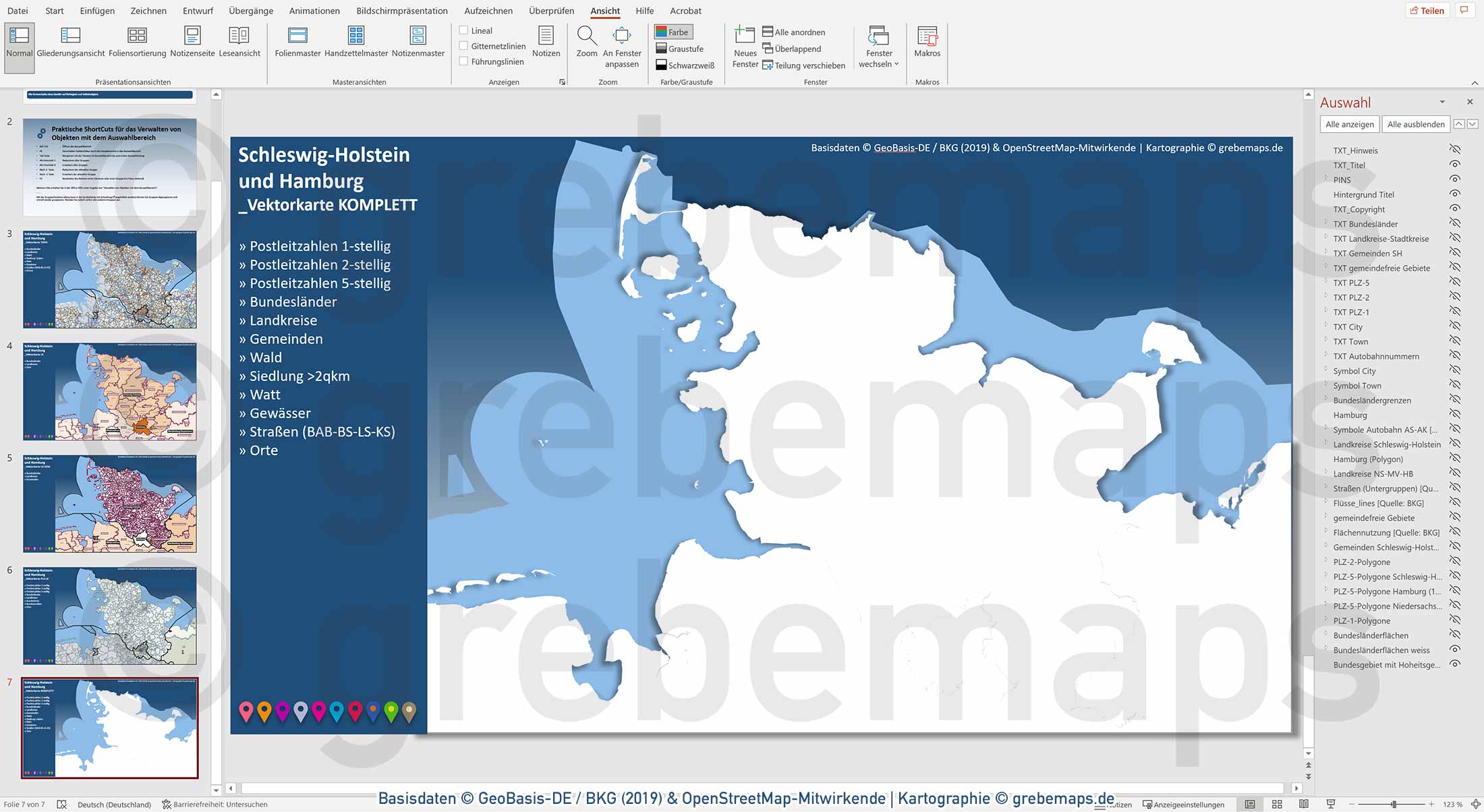The height and width of the screenshot is (812, 1484).
Task: Select the Graustufe color mode
Action: pos(680,49)
